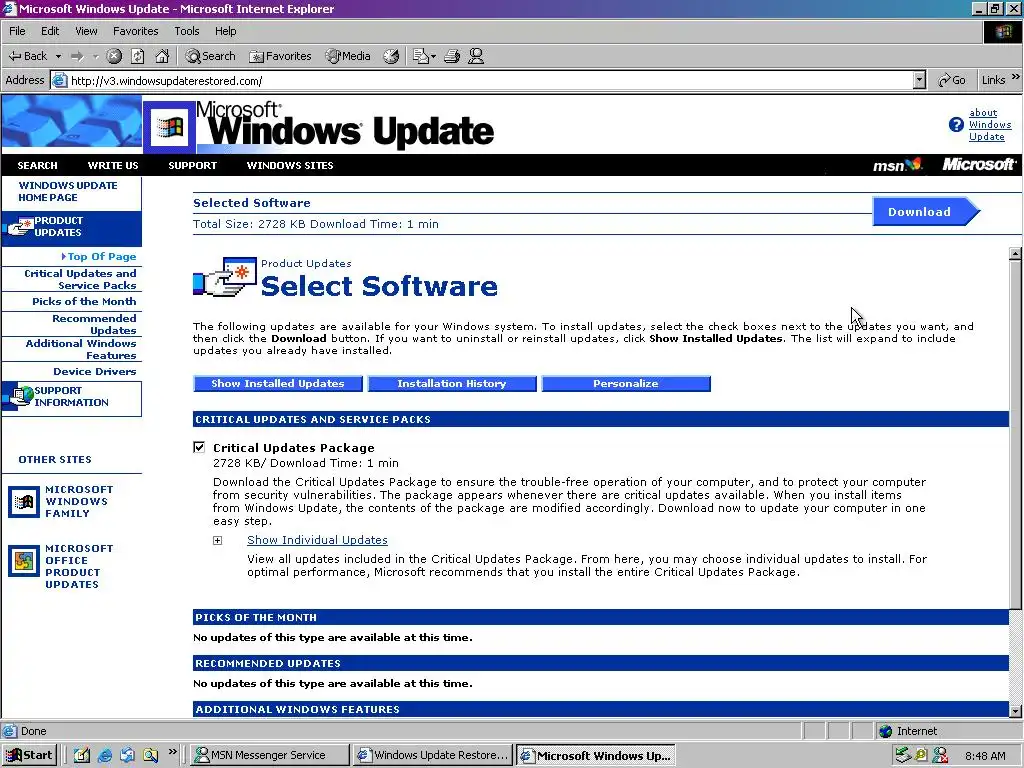Click the Mail toolbar icon
Screen dimensions: 1024x768
[420, 56]
